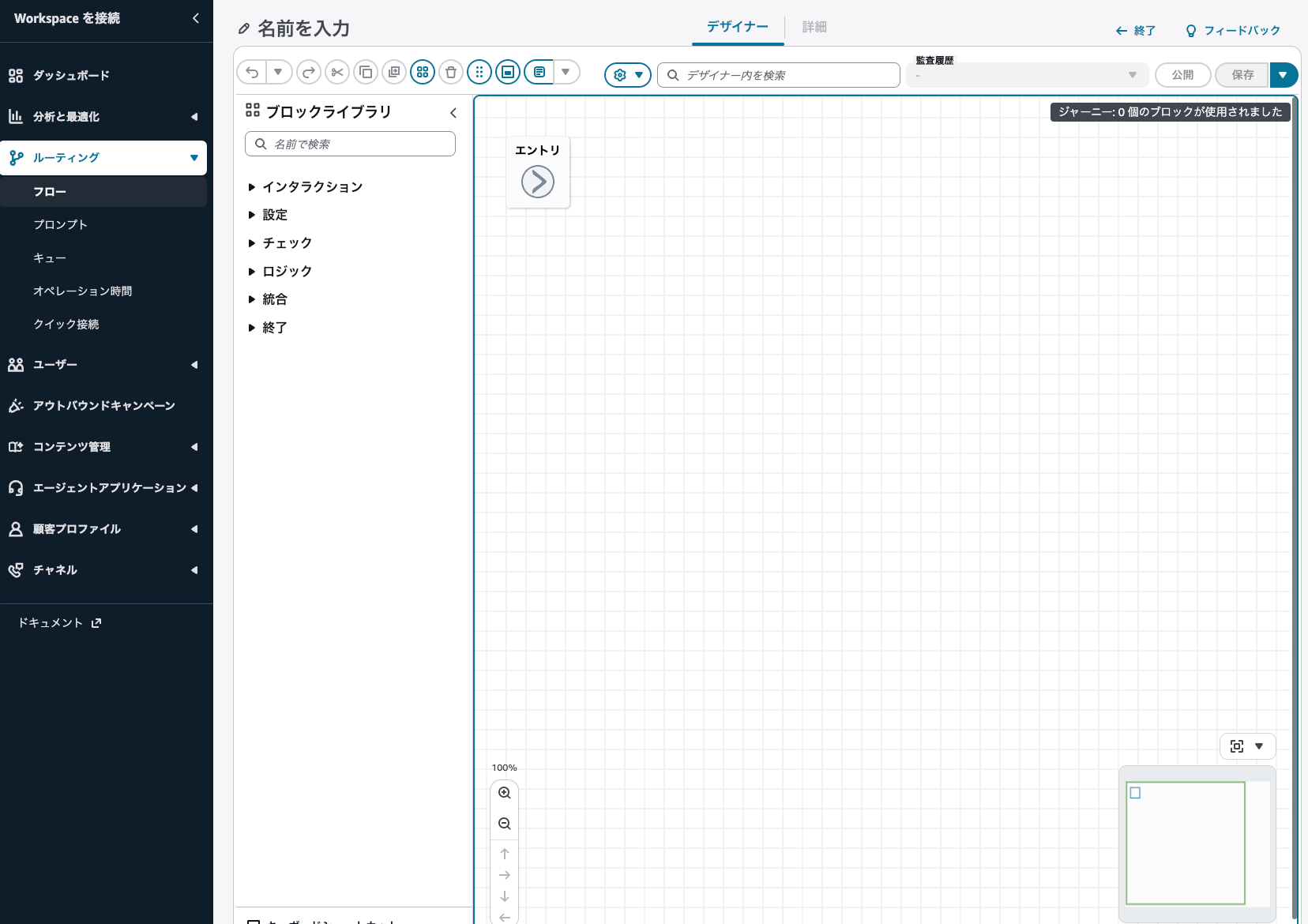Collapse the ブロックライブラリ panel chevron

453,113
